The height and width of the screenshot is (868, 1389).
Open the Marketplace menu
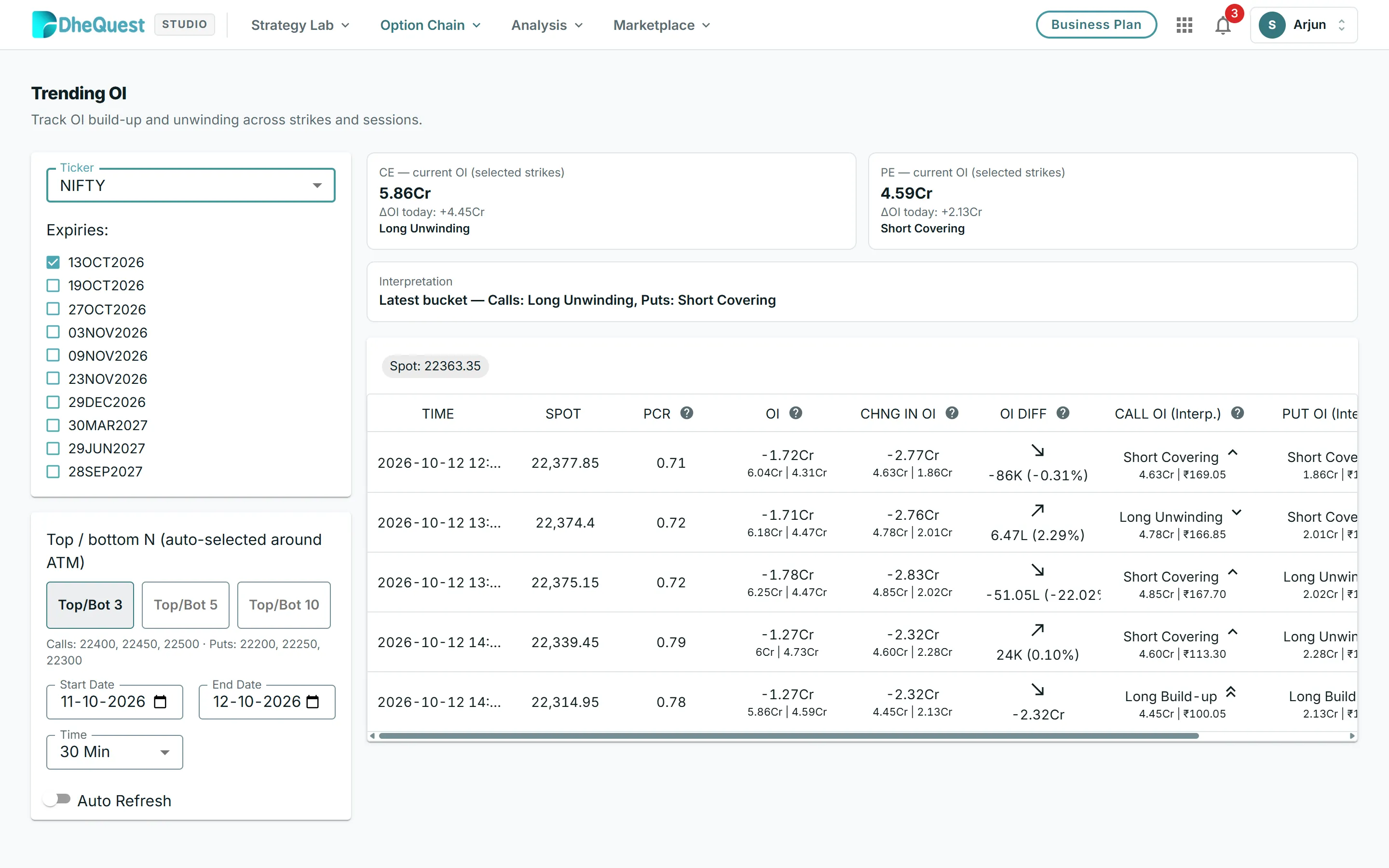click(662, 25)
